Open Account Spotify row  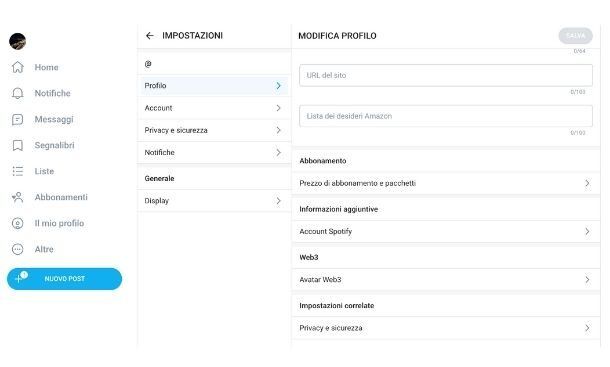point(446,232)
